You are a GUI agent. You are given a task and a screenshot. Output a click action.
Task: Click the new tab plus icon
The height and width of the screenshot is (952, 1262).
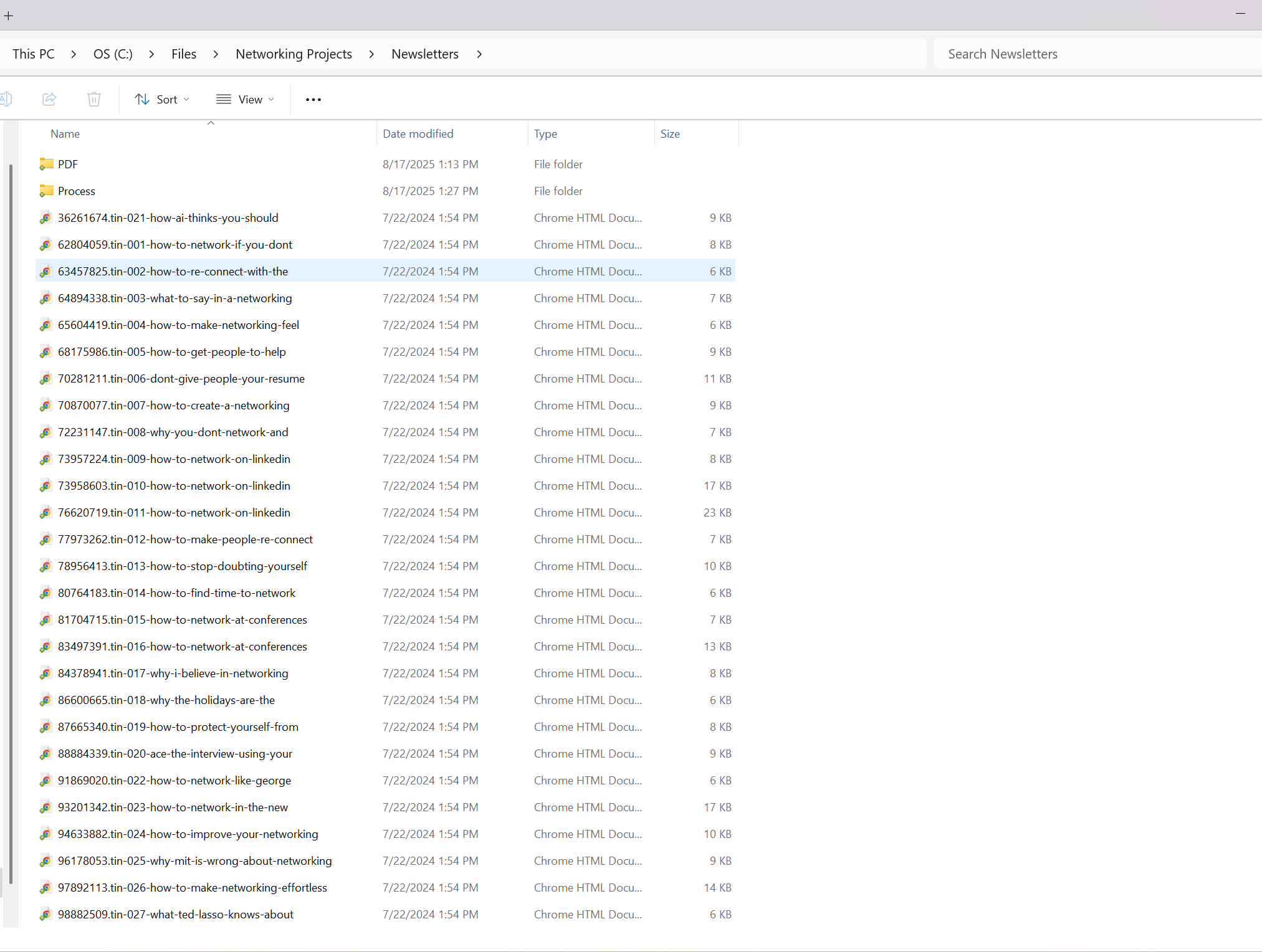9,16
